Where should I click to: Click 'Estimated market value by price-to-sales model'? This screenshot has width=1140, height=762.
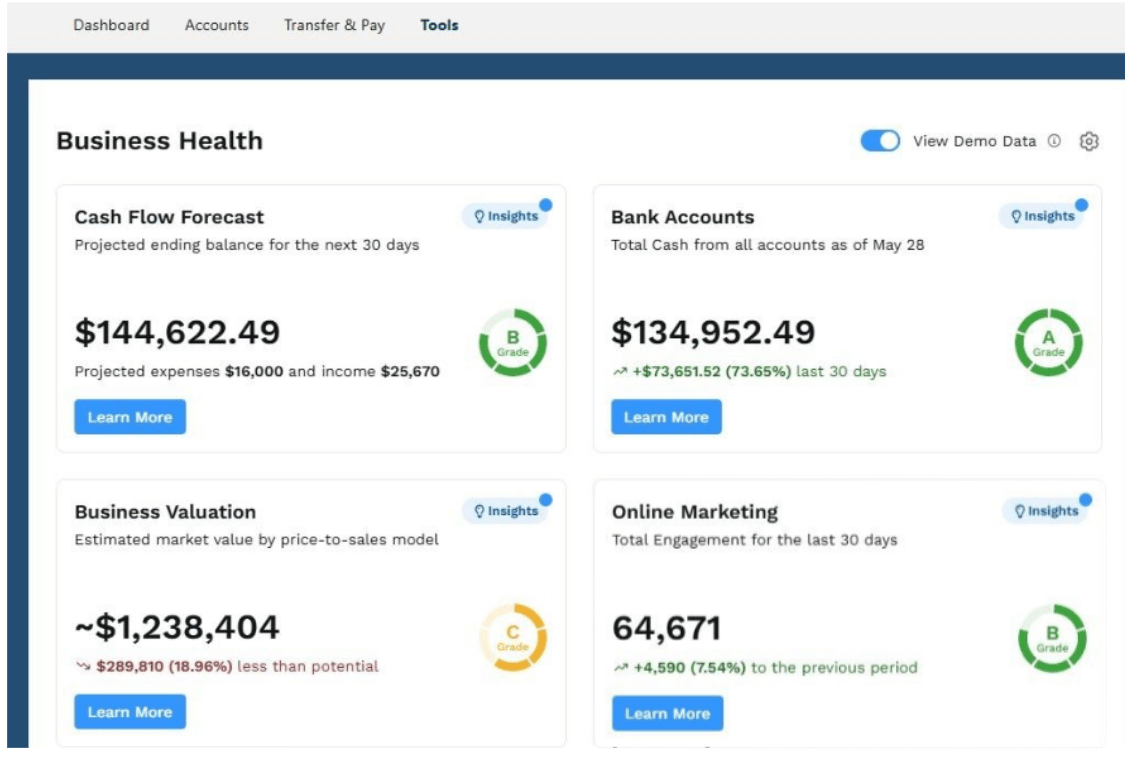tap(257, 540)
